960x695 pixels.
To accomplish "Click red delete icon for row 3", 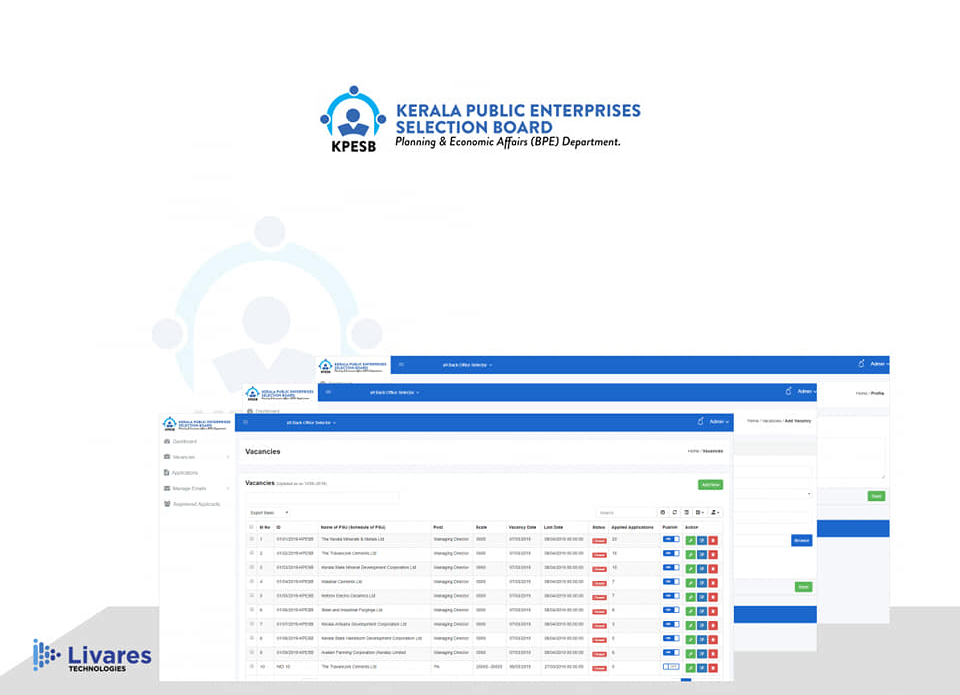I will click(x=713, y=569).
